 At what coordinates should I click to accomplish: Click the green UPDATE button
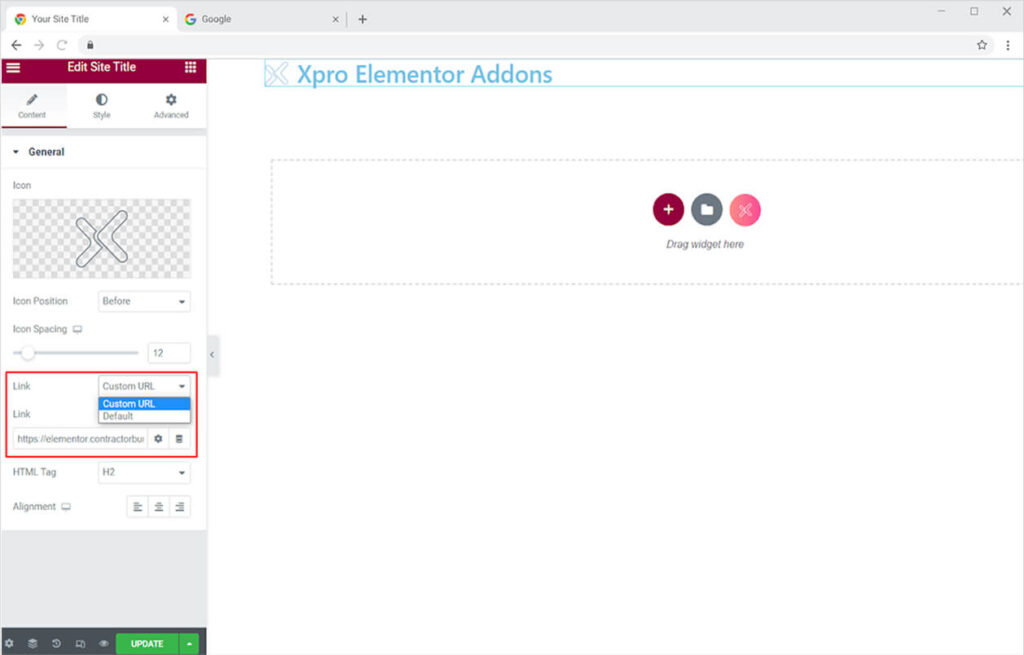pyautogui.click(x=147, y=644)
